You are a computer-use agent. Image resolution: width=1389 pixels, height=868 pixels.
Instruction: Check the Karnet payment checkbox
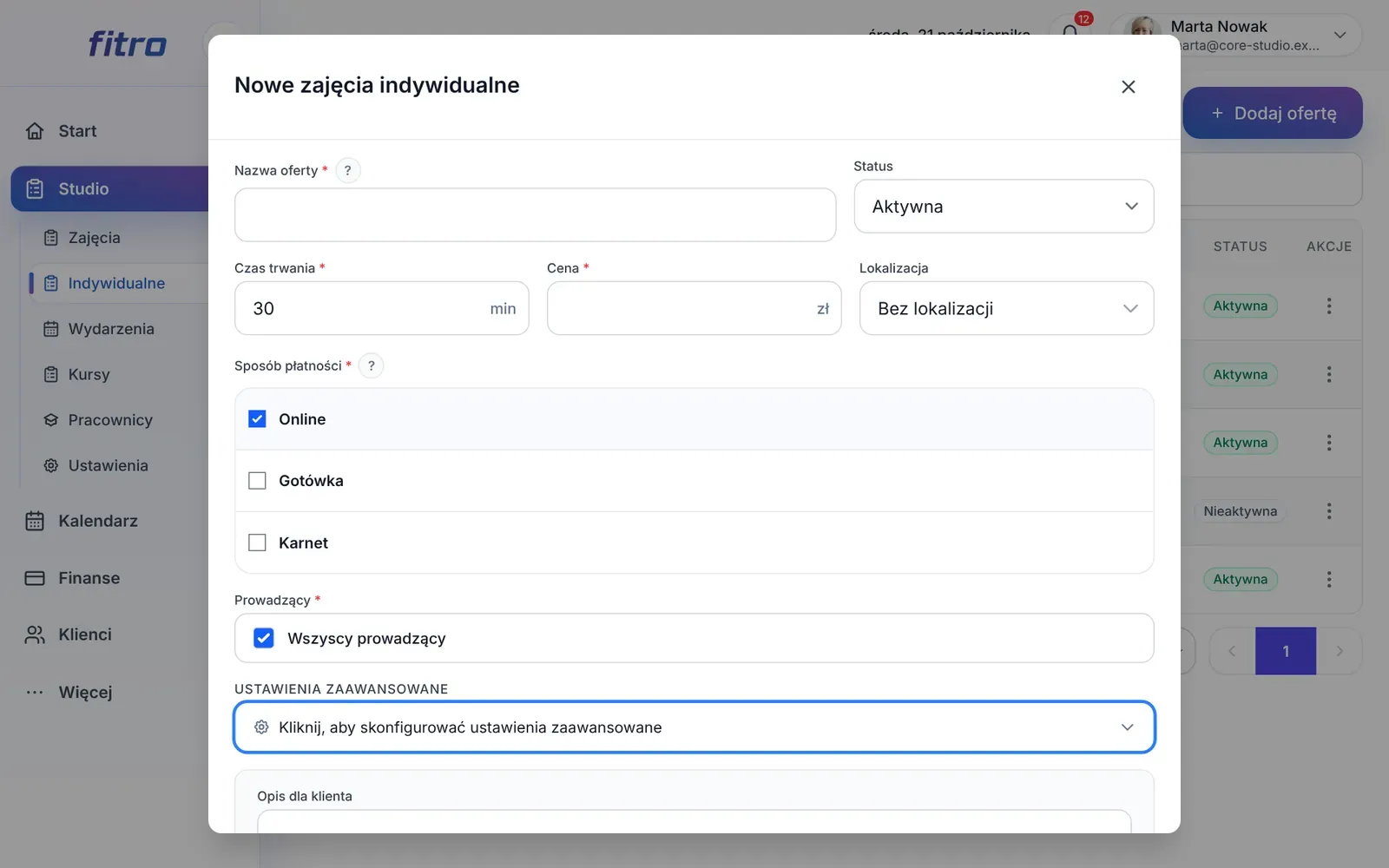click(257, 542)
